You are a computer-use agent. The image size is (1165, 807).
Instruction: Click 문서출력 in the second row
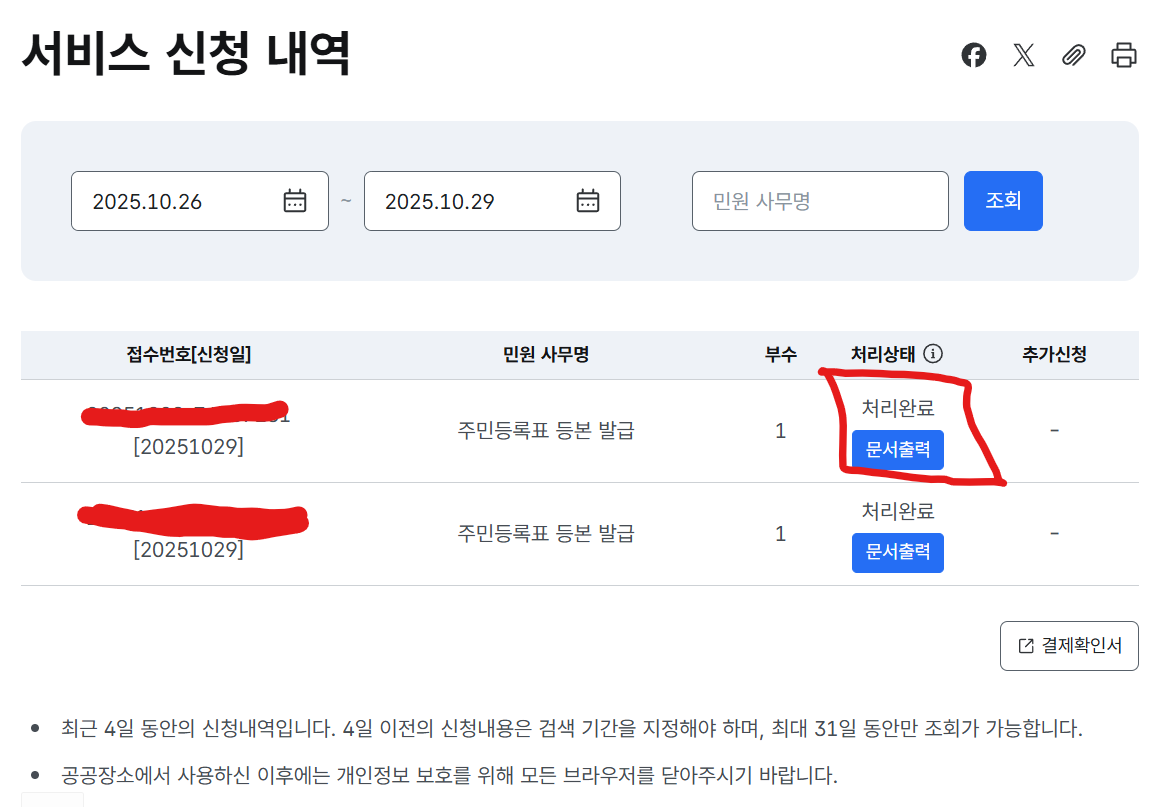(x=897, y=552)
